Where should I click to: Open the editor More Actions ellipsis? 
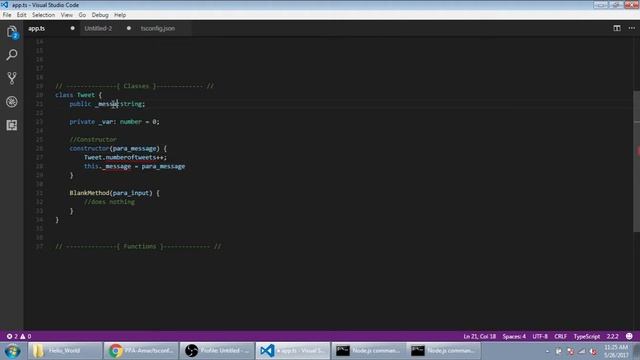[631, 28]
